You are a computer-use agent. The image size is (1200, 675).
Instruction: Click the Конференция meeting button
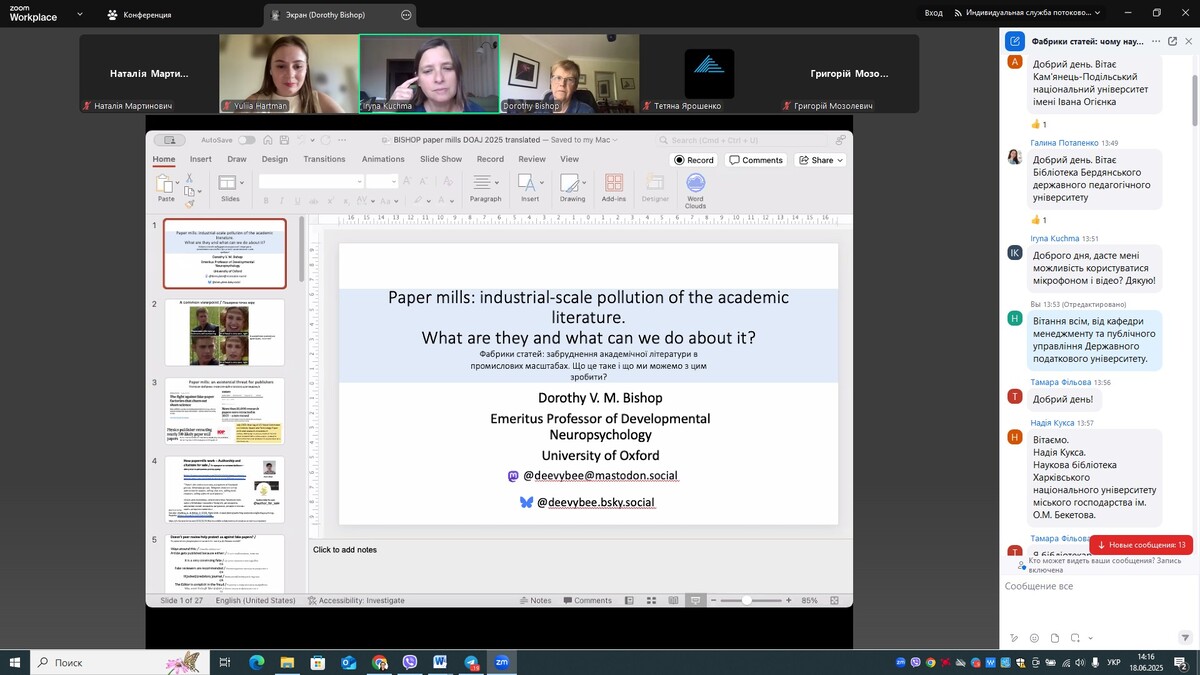140,14
